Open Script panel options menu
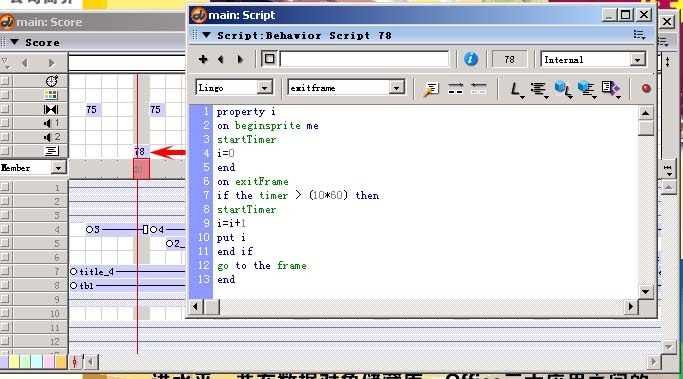The width and height of the screenshot is (683, 379). (639, 35)
